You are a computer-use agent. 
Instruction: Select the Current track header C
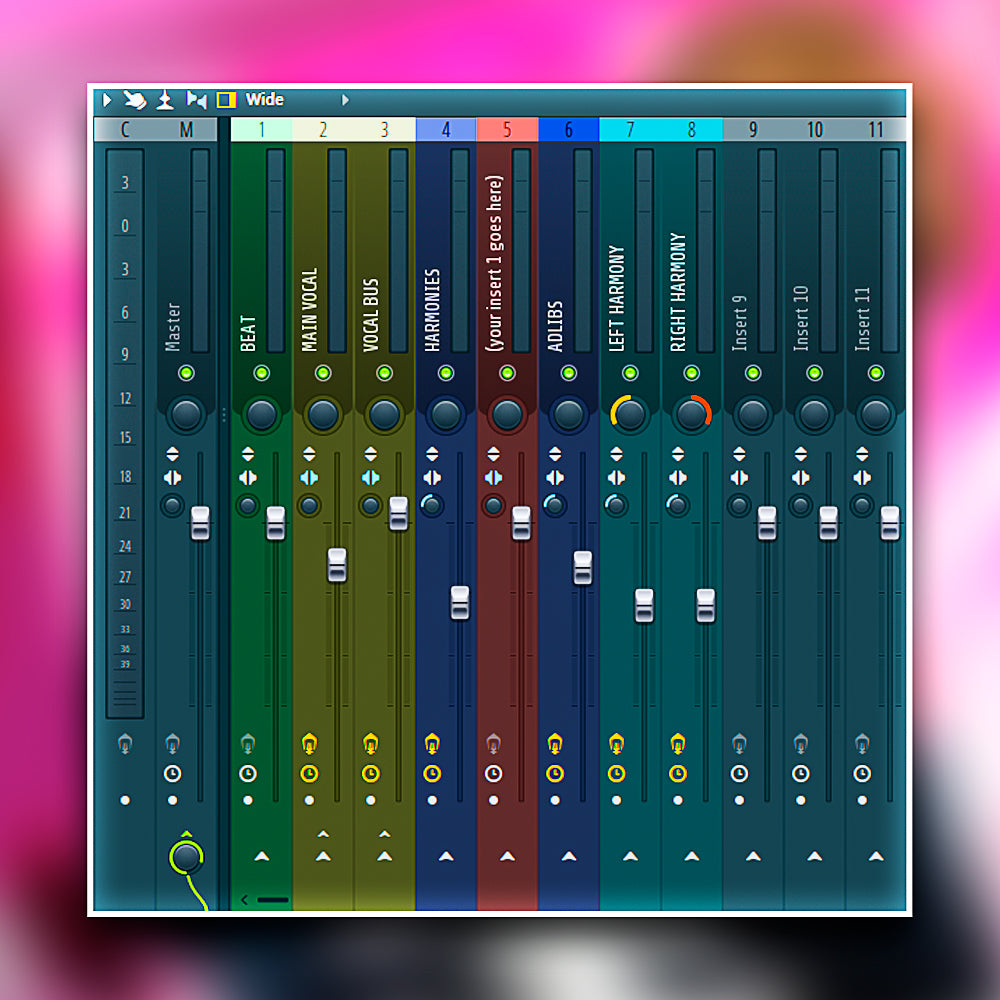click(125, 129)
